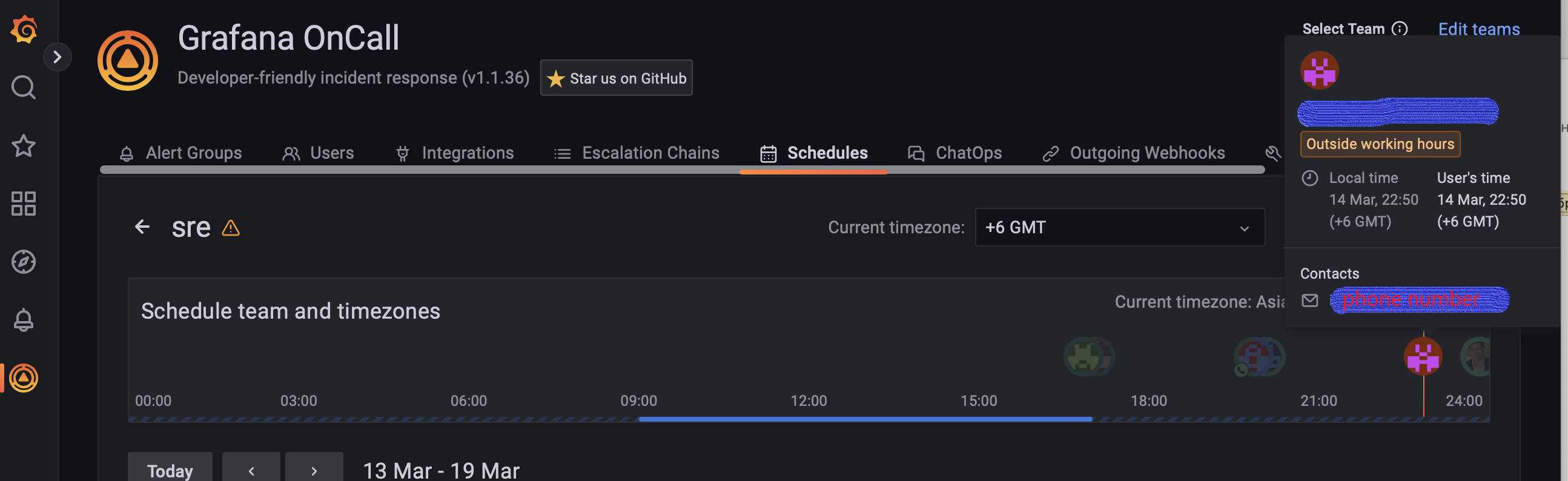Expand the sidebar with the chevron arrow
Image resolution: width=1568 pixels, height=481 pixels.
click(58, 56)
